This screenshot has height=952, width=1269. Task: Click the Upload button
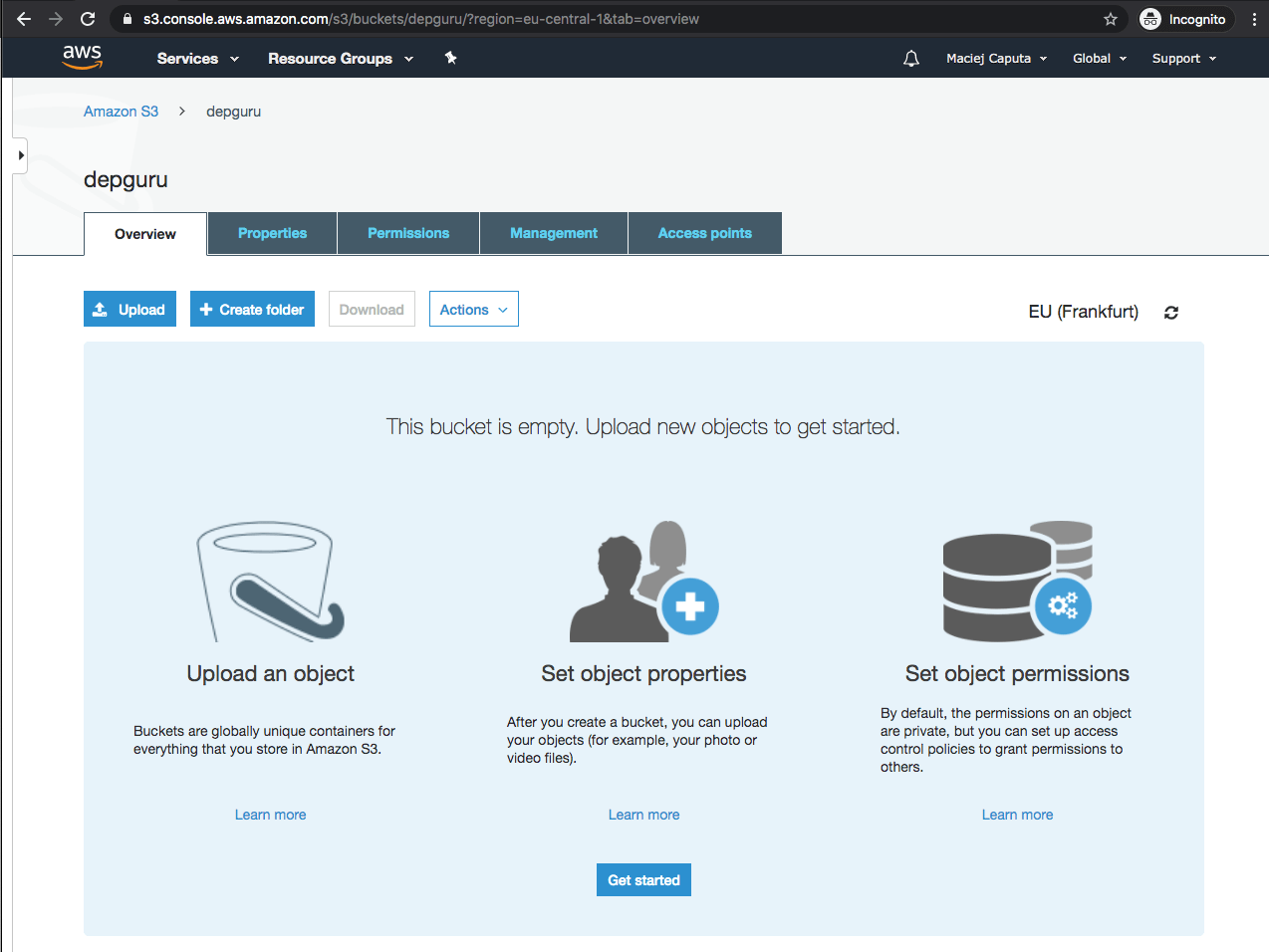(129, 310)
